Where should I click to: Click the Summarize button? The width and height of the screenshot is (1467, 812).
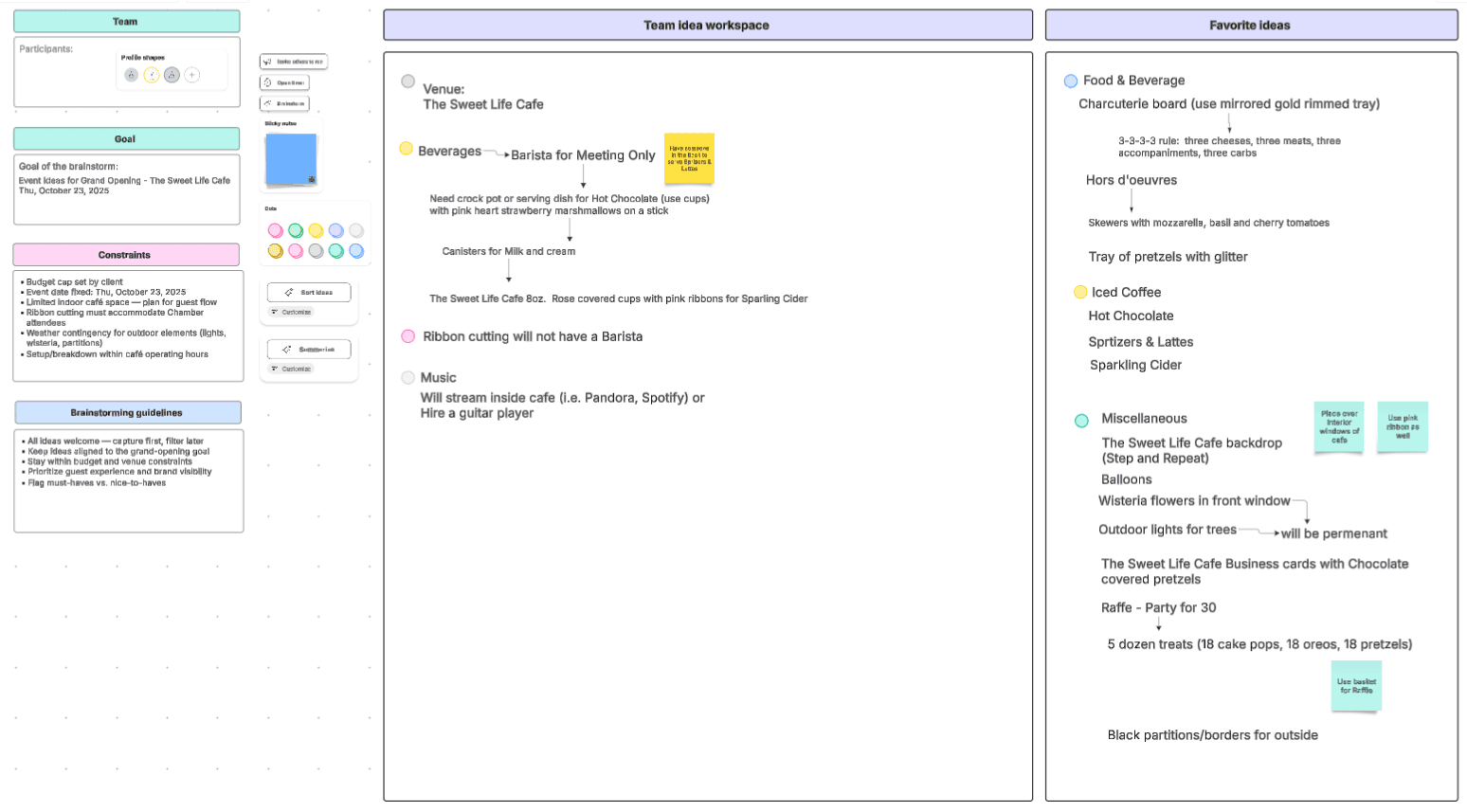309,350
